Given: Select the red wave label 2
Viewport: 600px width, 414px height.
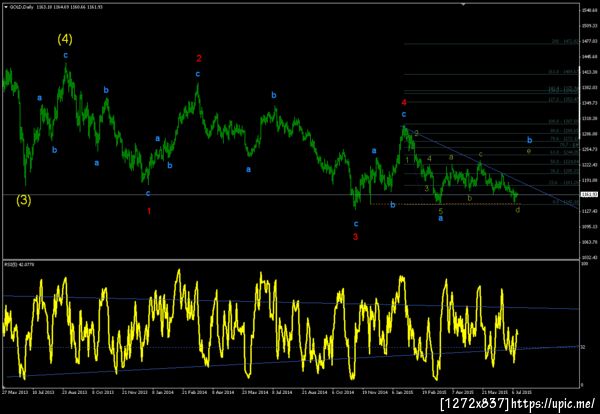Looking at the screenshot, I should coord(199,58).
